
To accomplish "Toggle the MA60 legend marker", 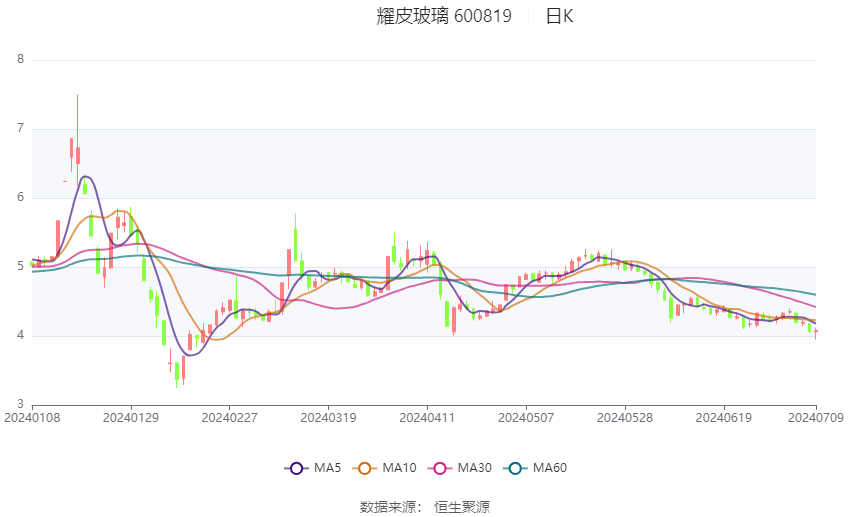I will coord(515,468).
